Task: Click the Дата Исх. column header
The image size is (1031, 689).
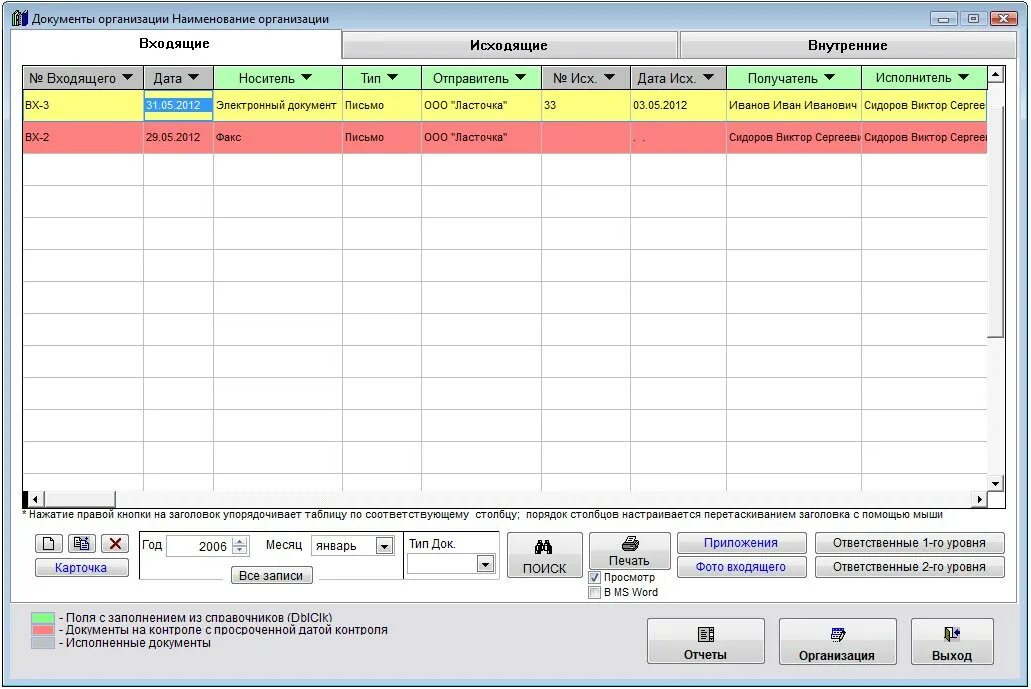Action: (x=679, y=78)
